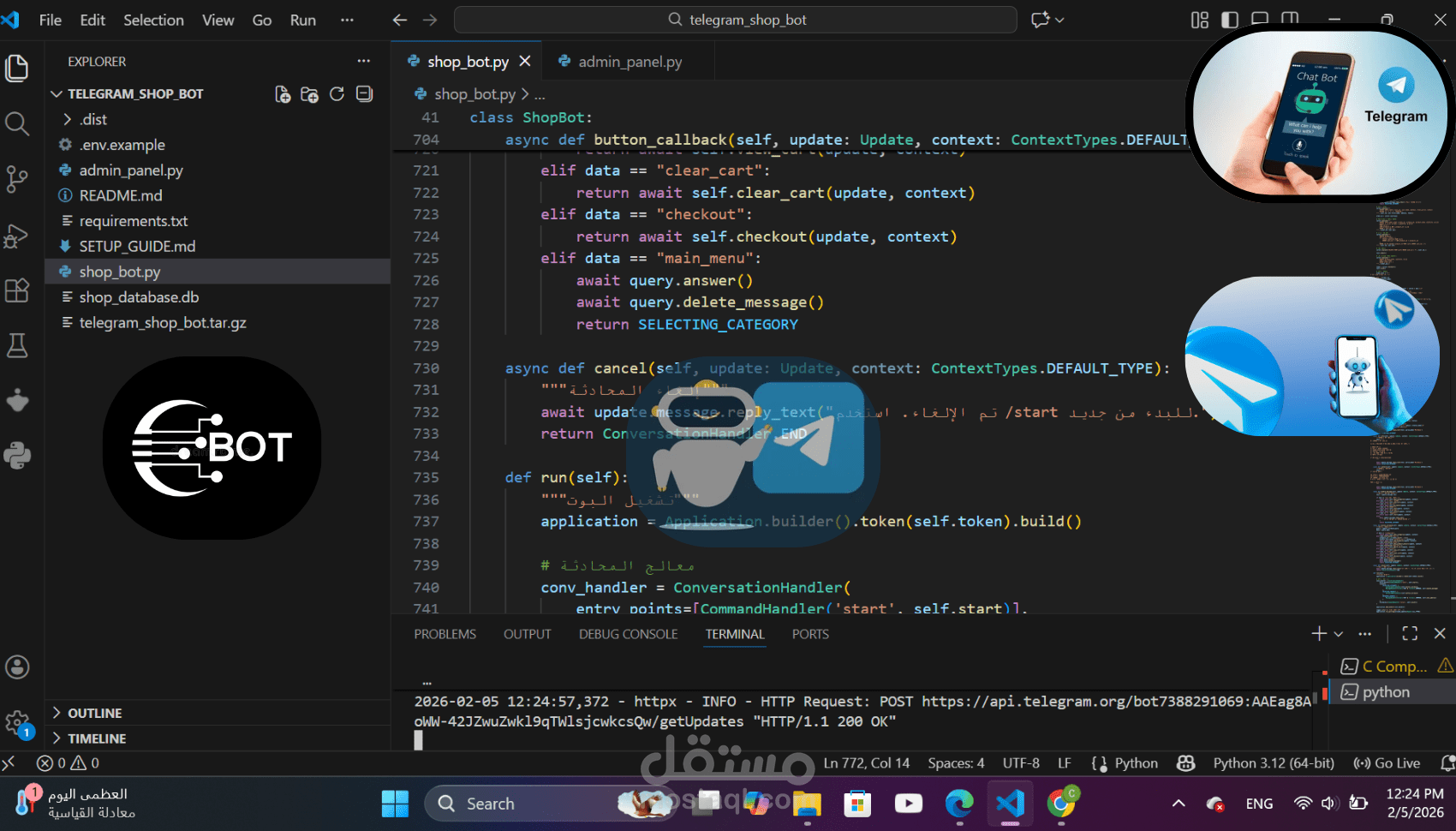Image resolution: width=1456 pixels, height=831 pixels.
Task: Maximize the terminal panel size
Action: [1410, 634]
